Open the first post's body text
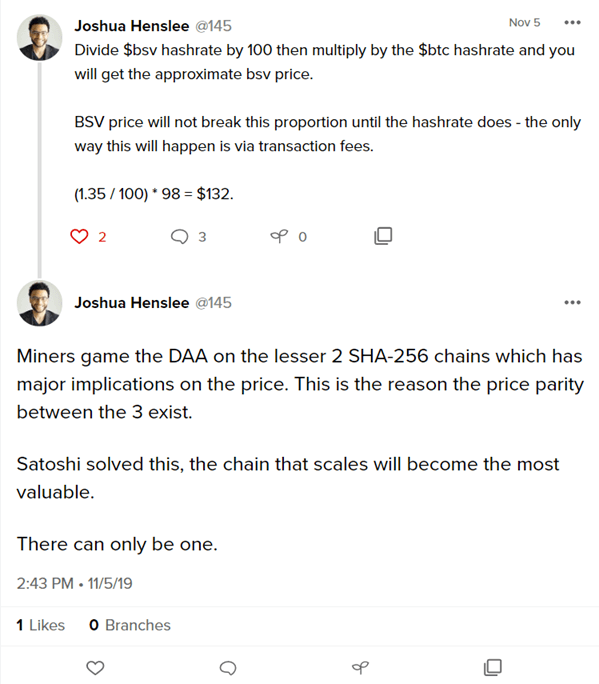This screenshot has width=599, height=684. [x=327, y=122]
